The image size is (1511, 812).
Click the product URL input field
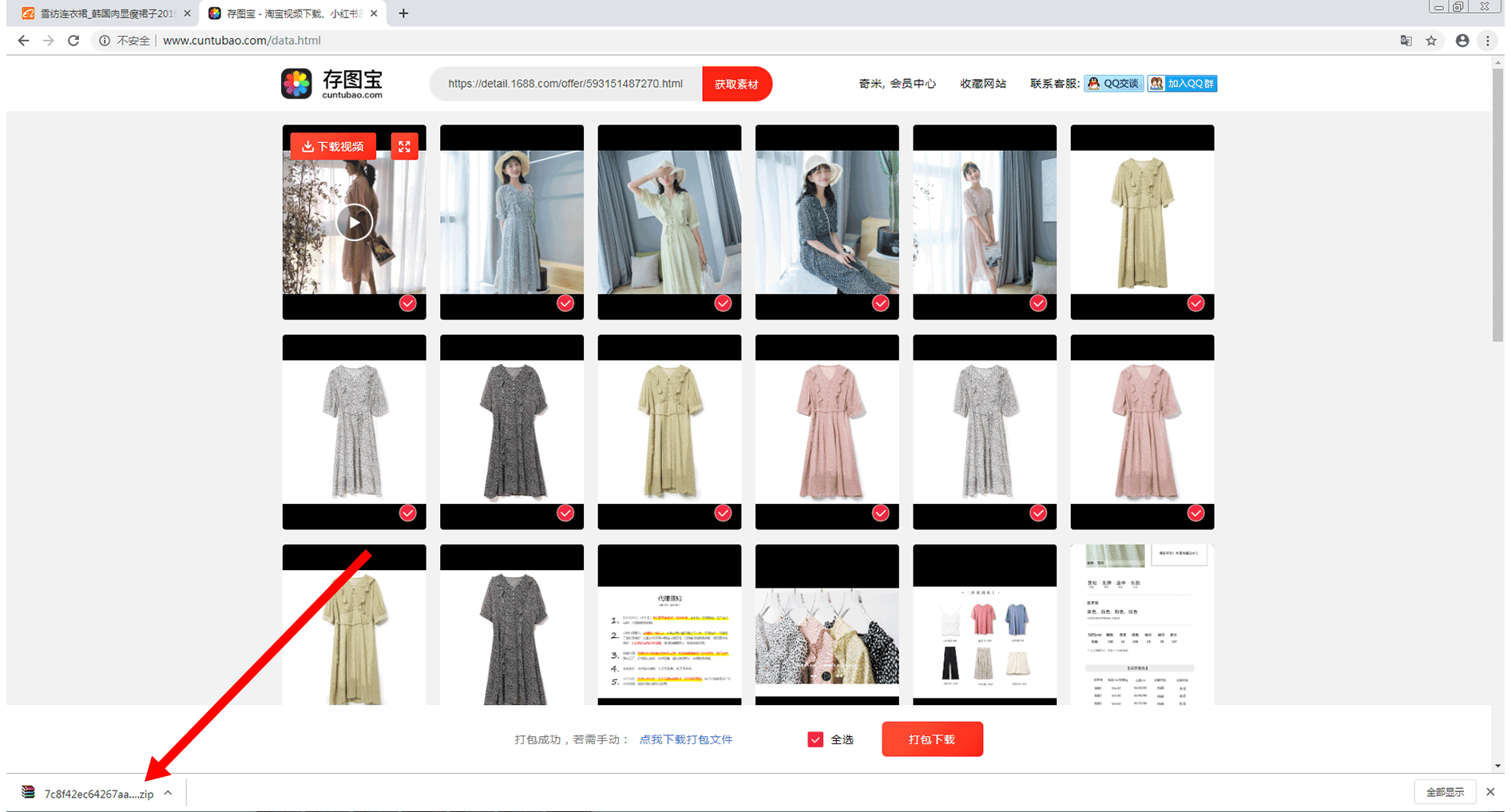(565, 84)
